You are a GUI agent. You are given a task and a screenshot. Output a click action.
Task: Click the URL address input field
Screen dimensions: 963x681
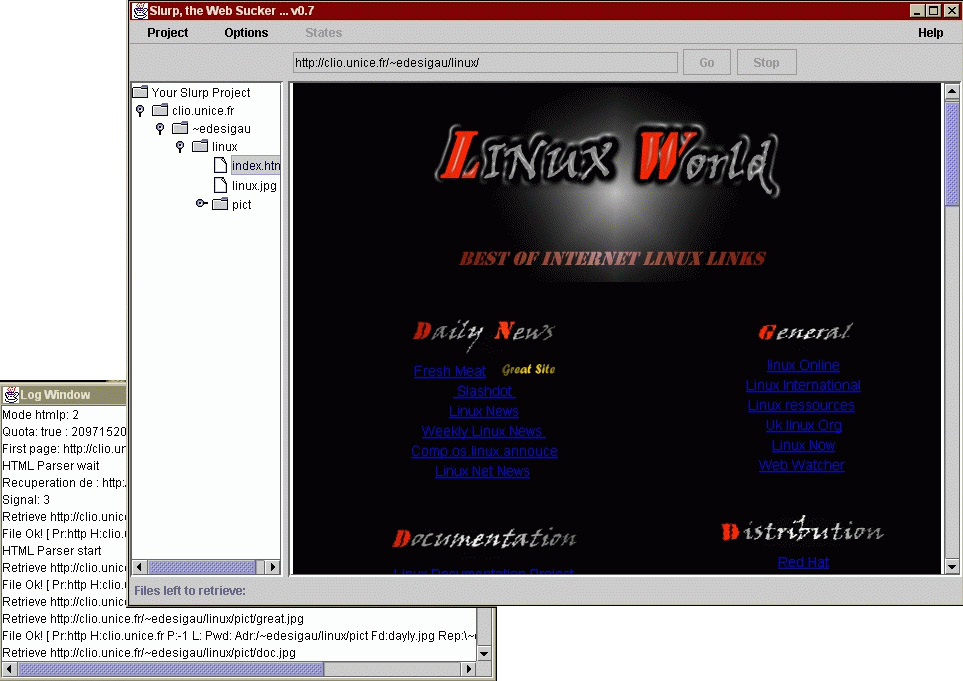click(x=484, y=63)
